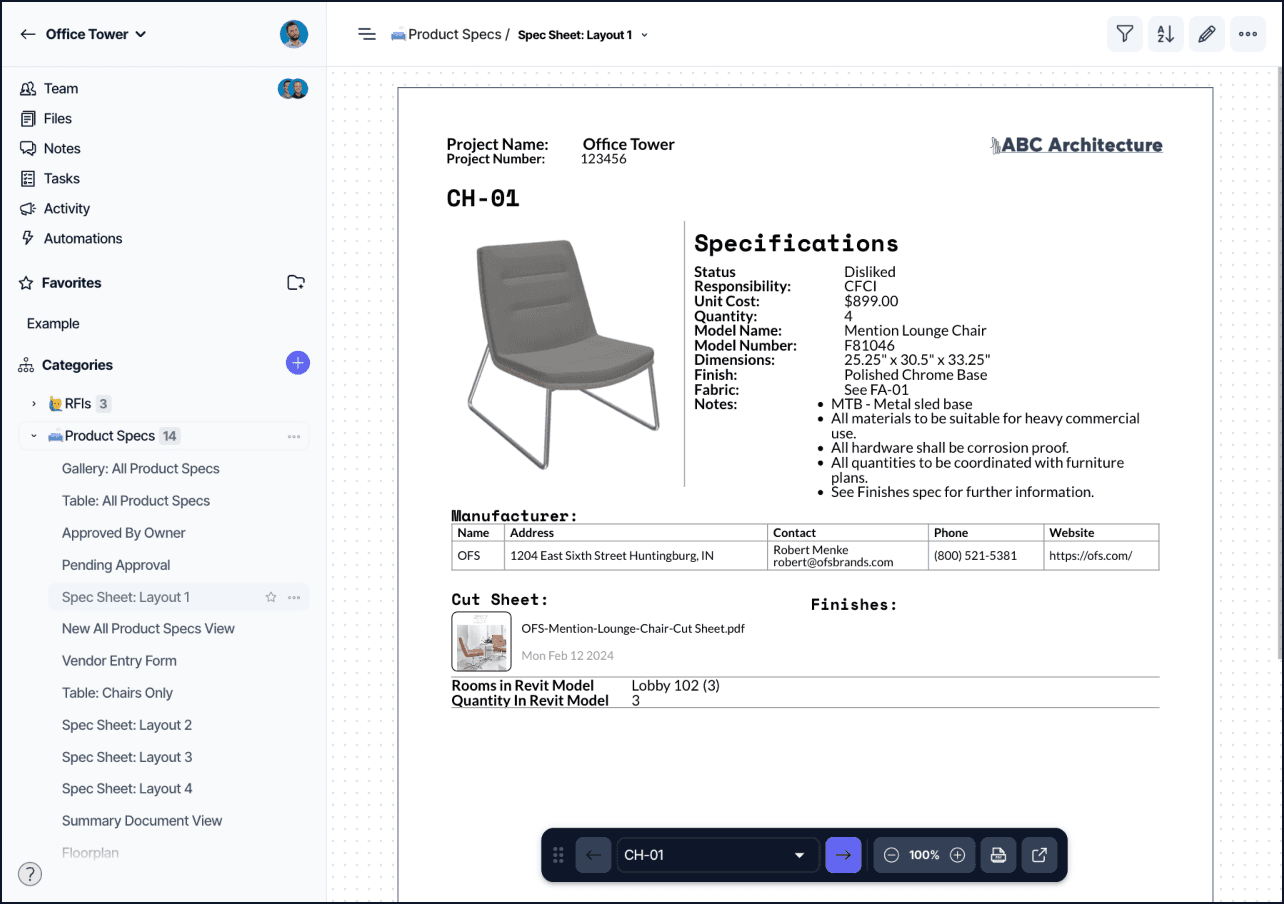The image size is (1284, 904).
Task: Zoom out with the minus button
Action: (x=891, y=855)
